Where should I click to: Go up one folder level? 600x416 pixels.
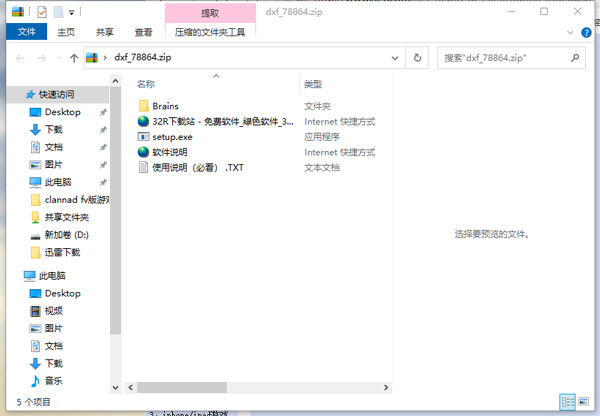(74, 58)
